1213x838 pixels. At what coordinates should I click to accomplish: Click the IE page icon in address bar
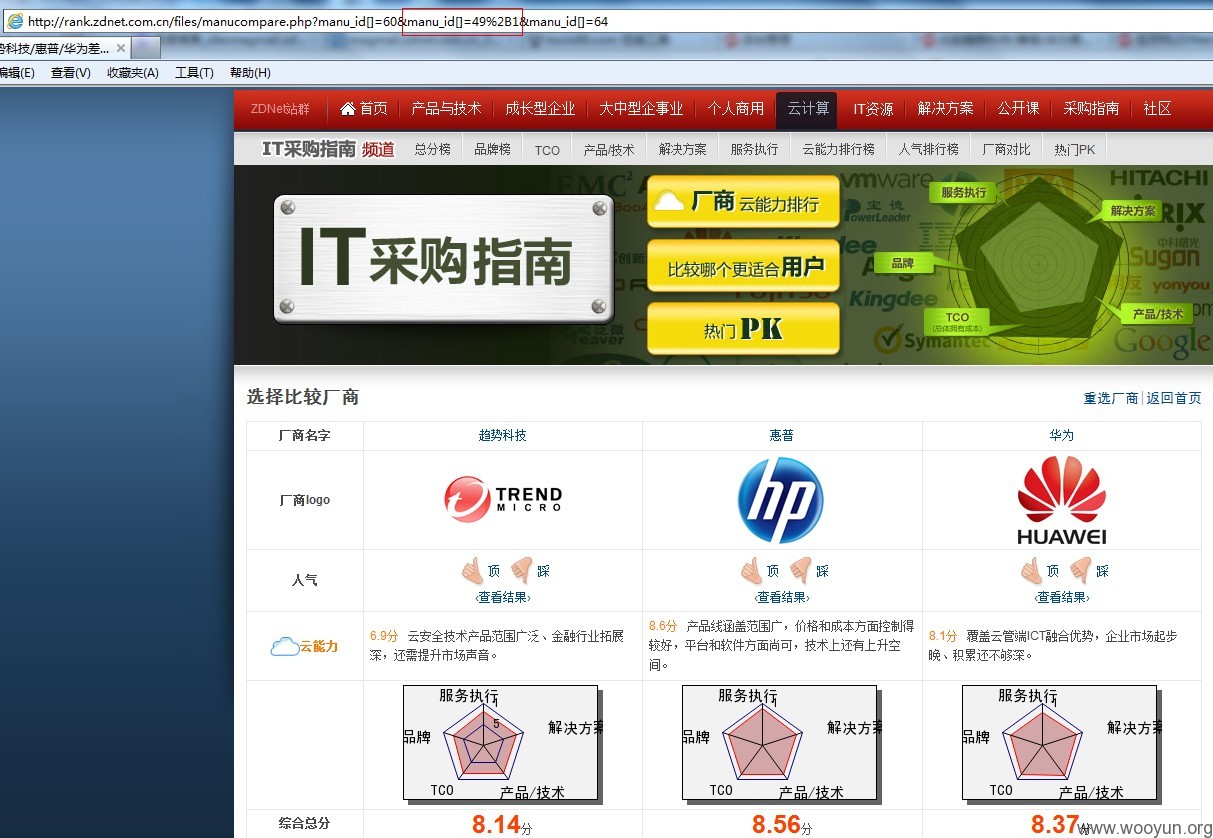point(15,20)
